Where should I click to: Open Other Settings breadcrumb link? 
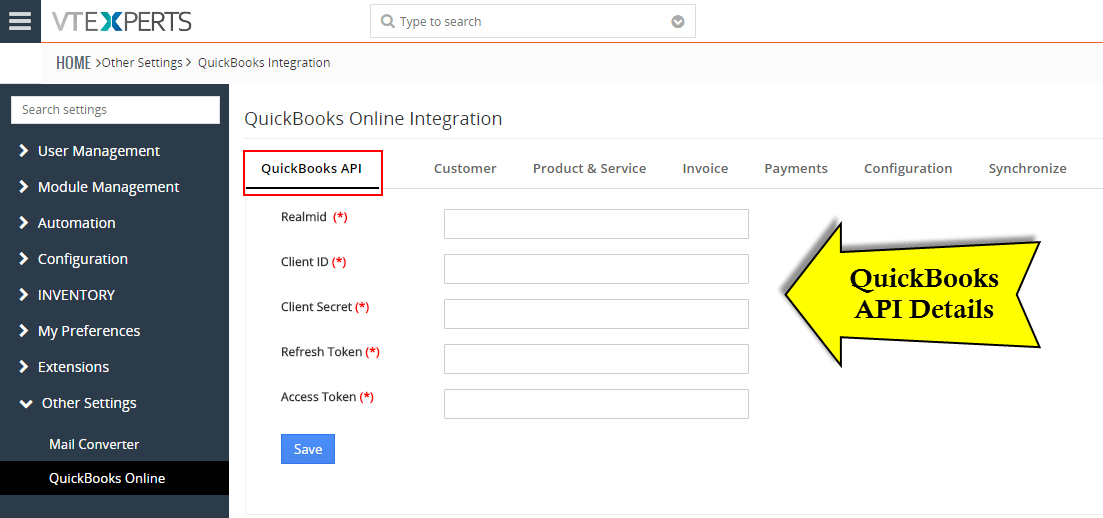(142, 63)
